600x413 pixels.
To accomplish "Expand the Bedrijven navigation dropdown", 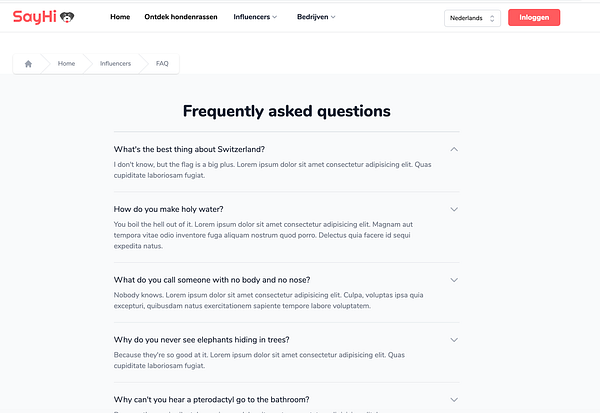I will coord(316,18).
